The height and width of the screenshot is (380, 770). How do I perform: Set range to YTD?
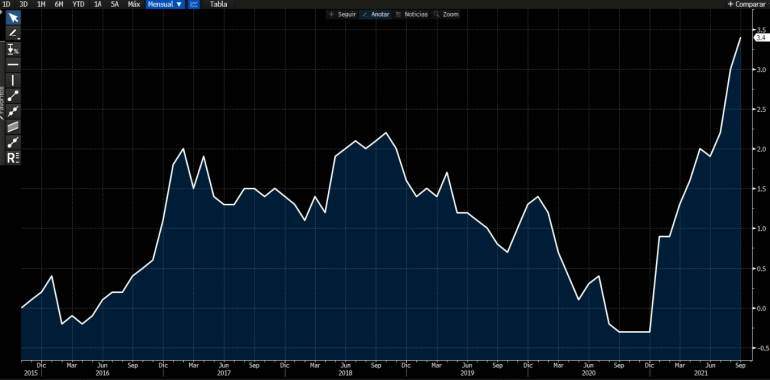click(x=78, y=4)
